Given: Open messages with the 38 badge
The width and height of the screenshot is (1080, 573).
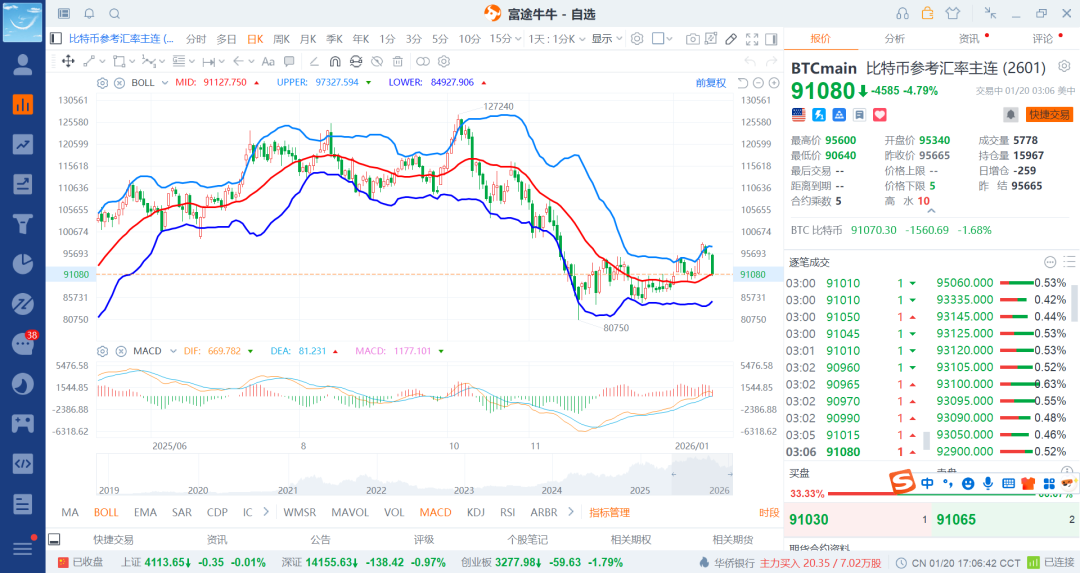Looking at the screenshot, I should (22, 344).
